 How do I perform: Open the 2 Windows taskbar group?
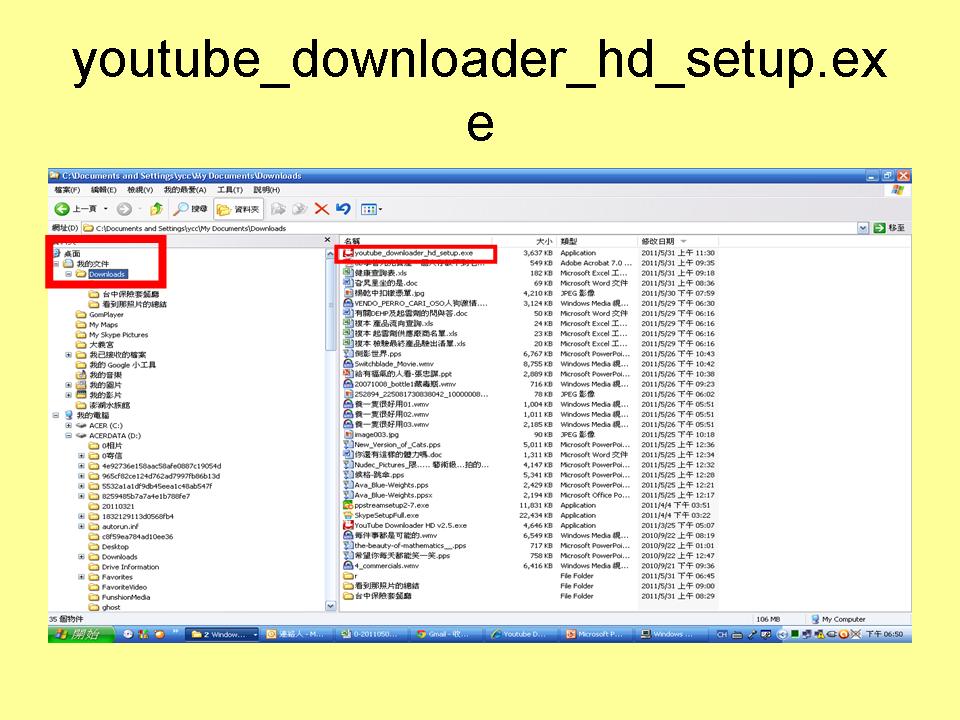[222, 634]
